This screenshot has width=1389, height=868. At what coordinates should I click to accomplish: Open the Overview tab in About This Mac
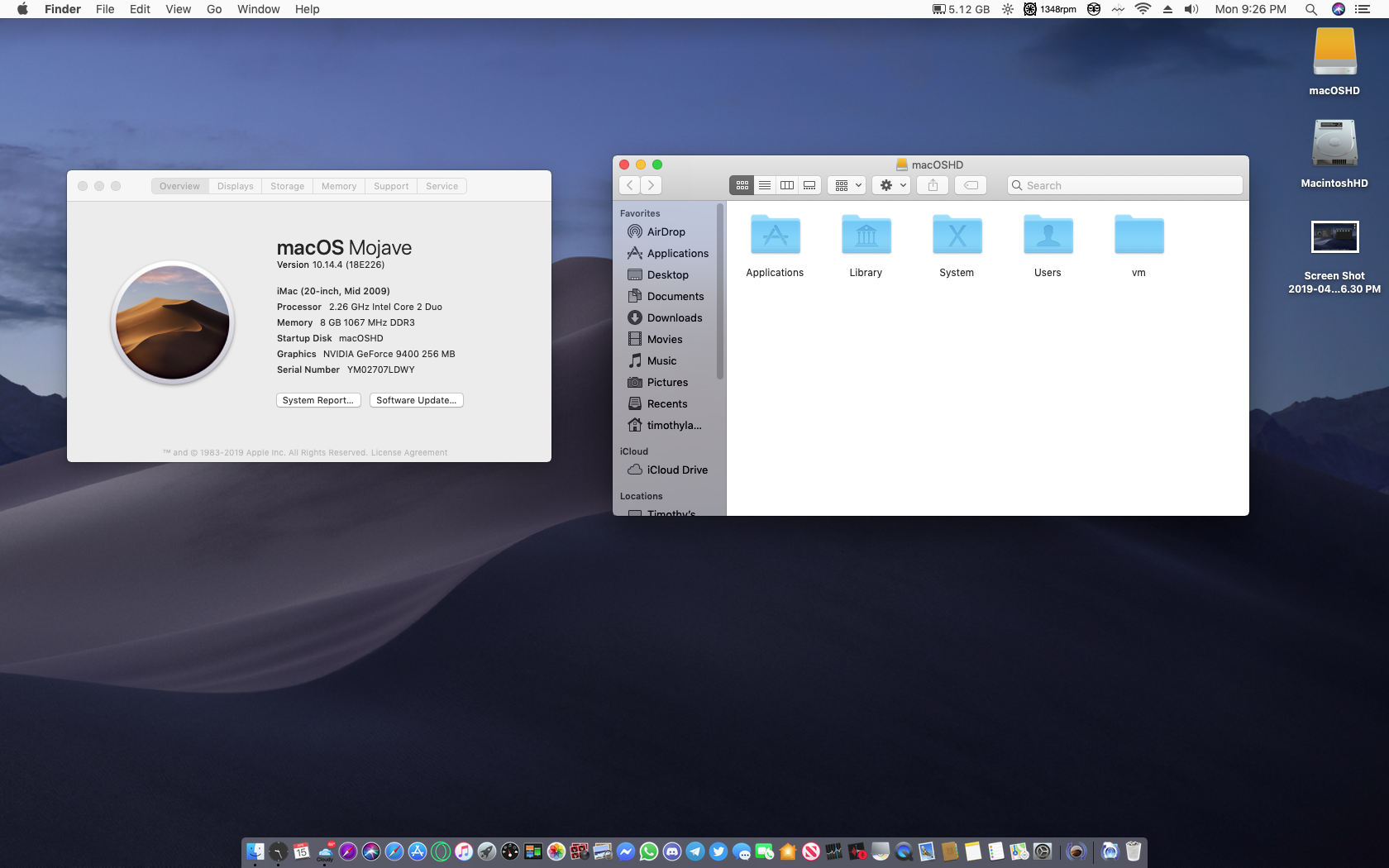click(x=179, y=186)
